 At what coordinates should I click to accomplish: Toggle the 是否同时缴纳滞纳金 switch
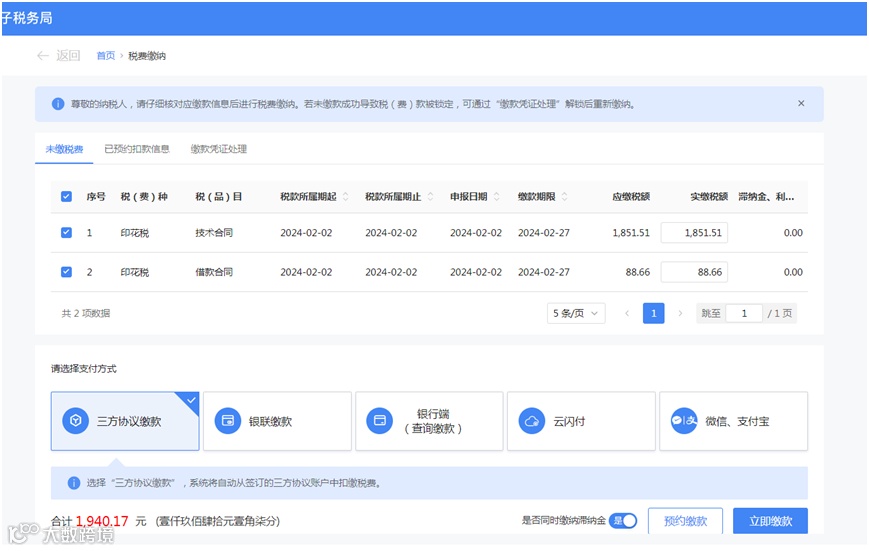click(623, 521)
